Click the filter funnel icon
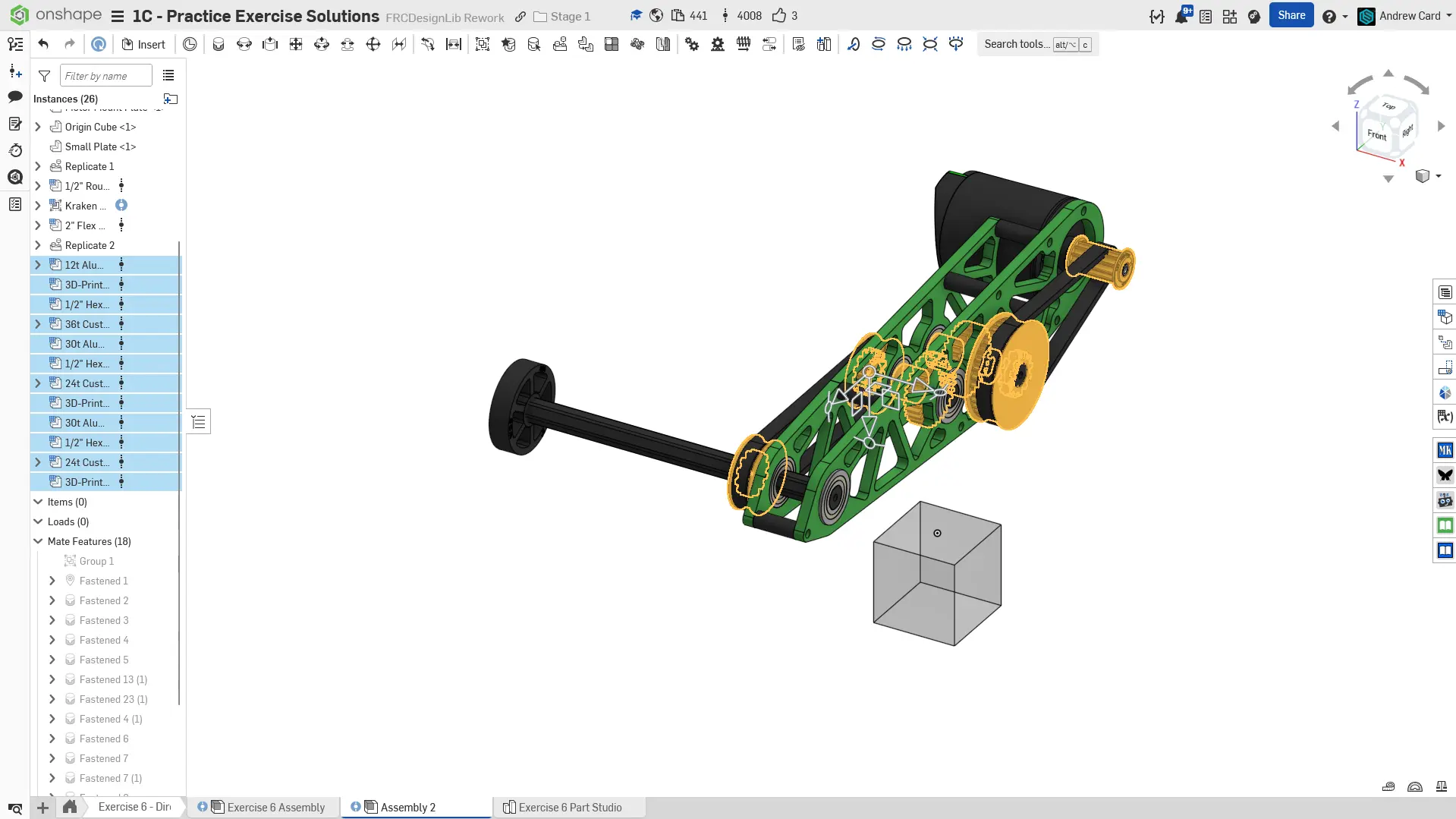Image resolution: width=1456 pixels, height=819 pixels. pos(45,76)
